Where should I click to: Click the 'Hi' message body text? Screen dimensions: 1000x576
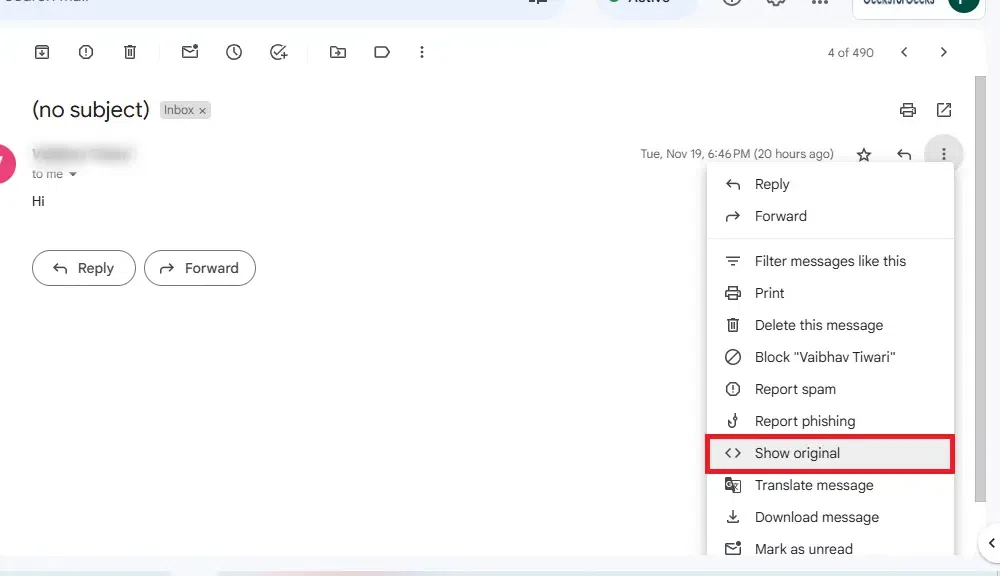[38, 202]
